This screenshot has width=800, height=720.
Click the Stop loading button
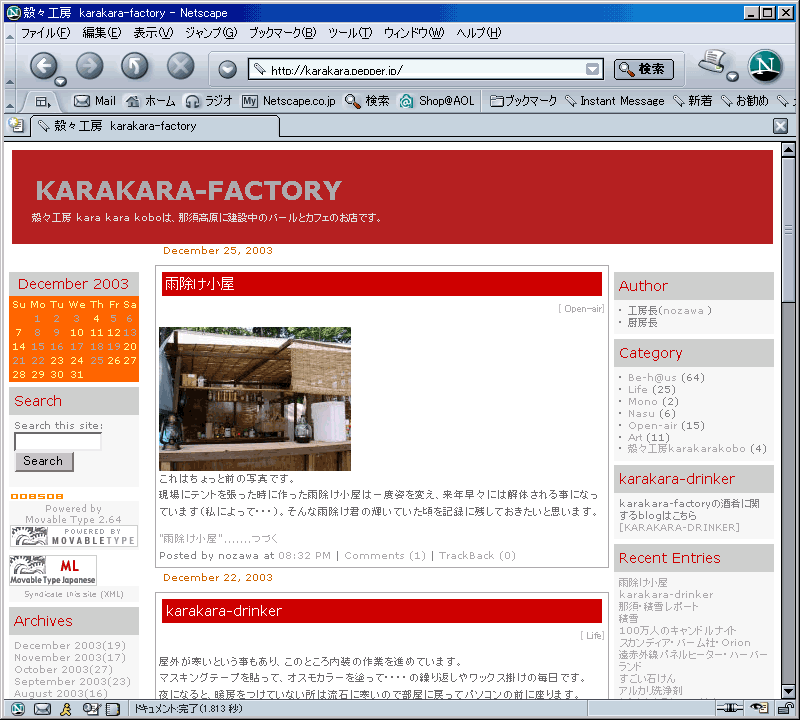(181, 65)
